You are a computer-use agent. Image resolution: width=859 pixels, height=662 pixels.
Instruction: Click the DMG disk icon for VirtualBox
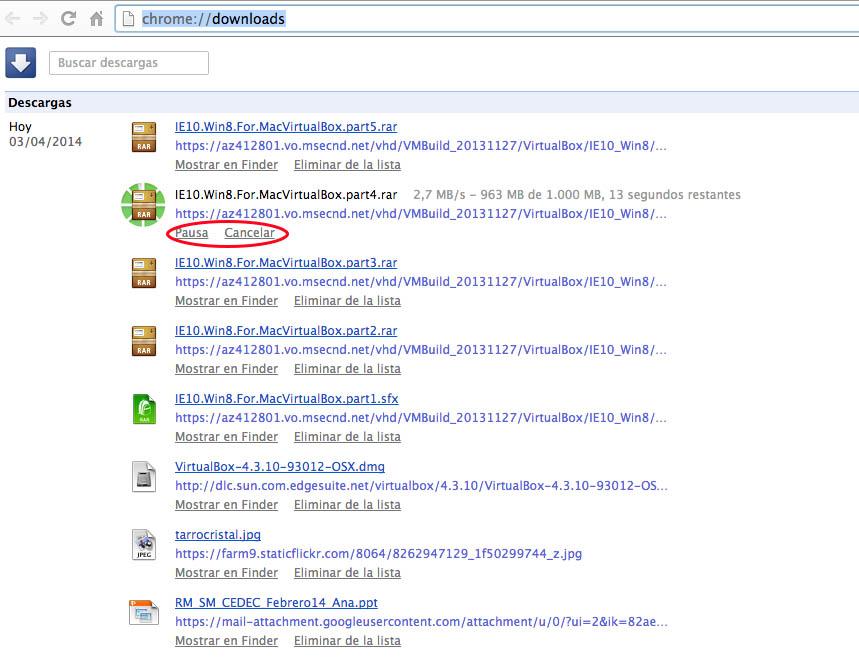[x=144, y=476]
